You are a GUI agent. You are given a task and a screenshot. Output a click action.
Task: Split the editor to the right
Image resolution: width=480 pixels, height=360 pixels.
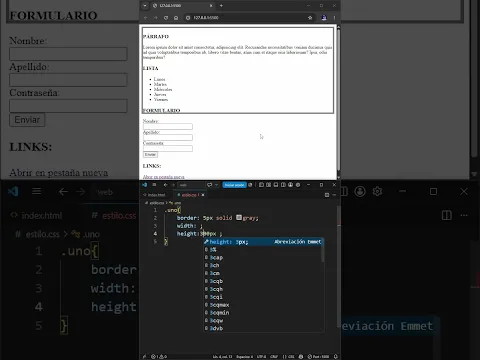coord(327,195)
